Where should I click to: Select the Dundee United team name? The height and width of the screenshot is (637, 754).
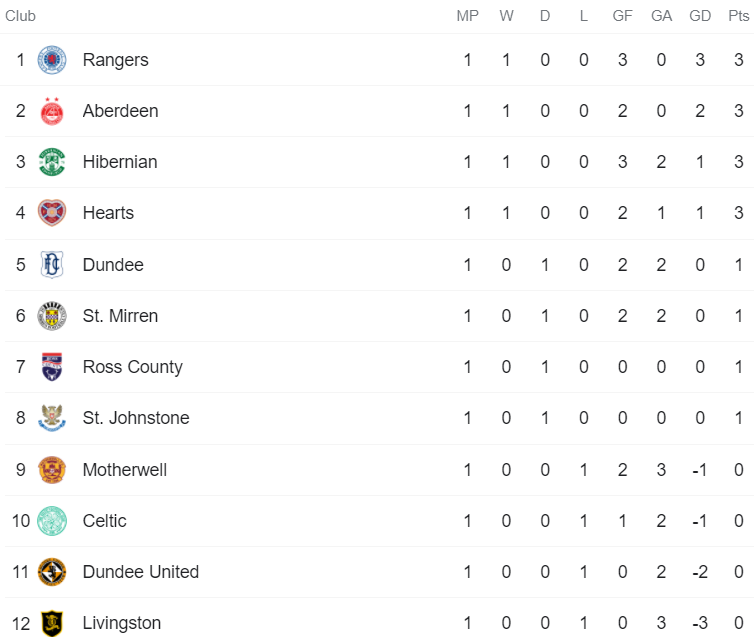(140, 572)
